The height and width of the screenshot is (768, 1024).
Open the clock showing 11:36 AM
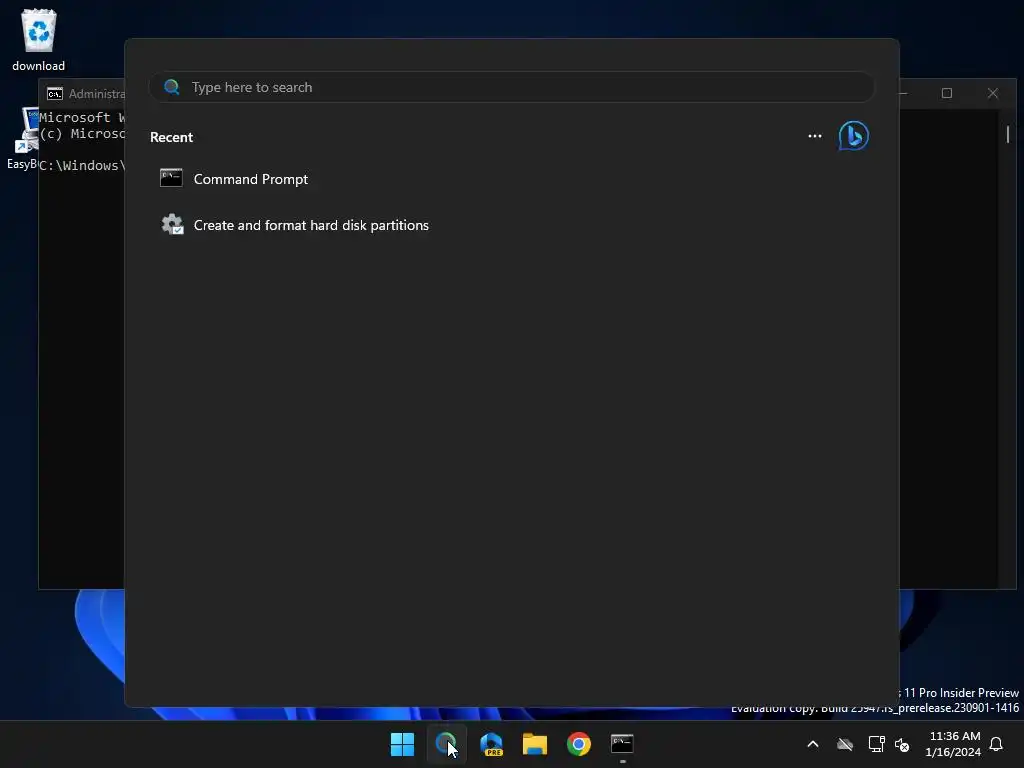[953, 744]
